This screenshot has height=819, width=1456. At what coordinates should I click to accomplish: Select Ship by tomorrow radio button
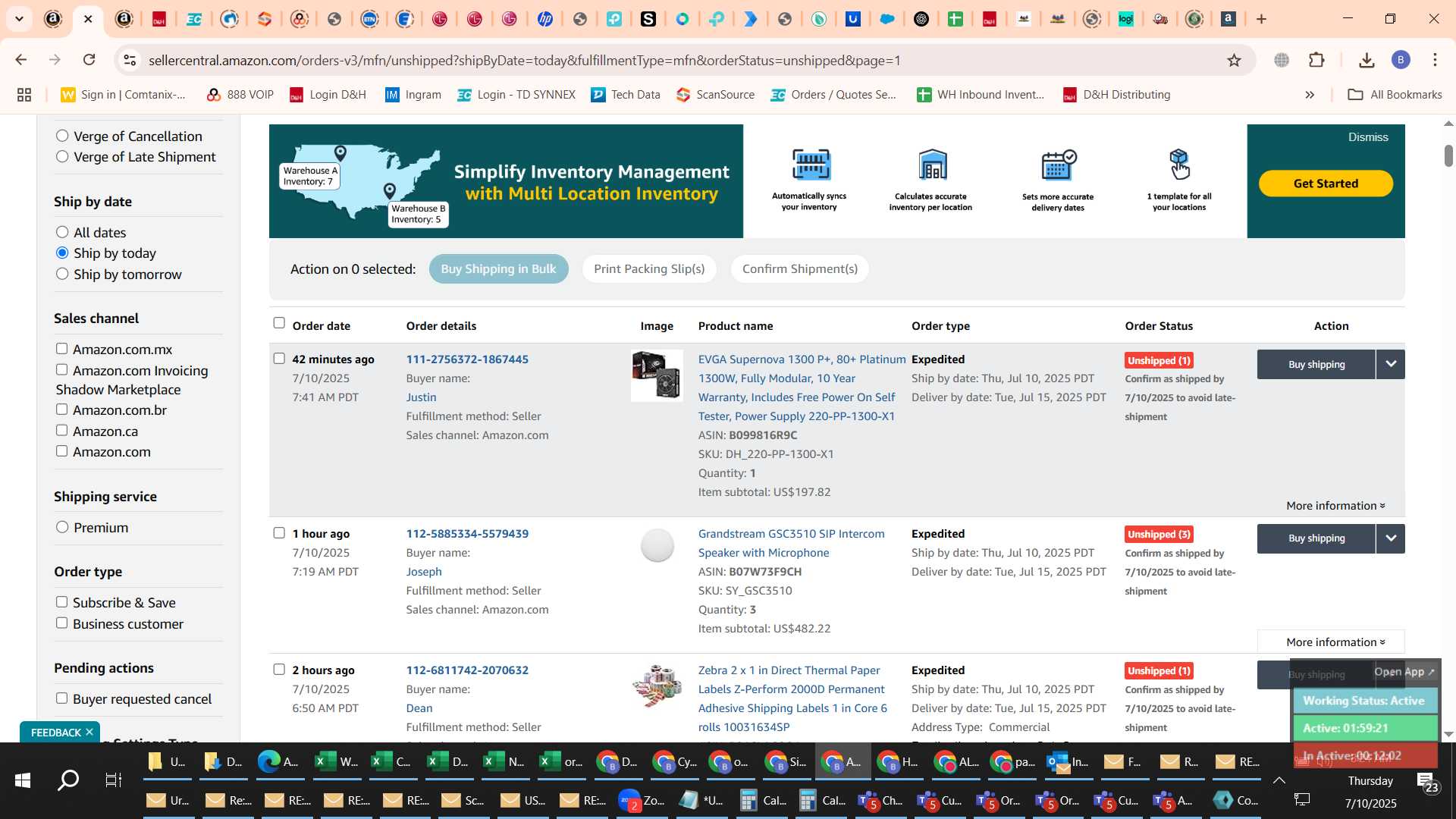point(62,274)
